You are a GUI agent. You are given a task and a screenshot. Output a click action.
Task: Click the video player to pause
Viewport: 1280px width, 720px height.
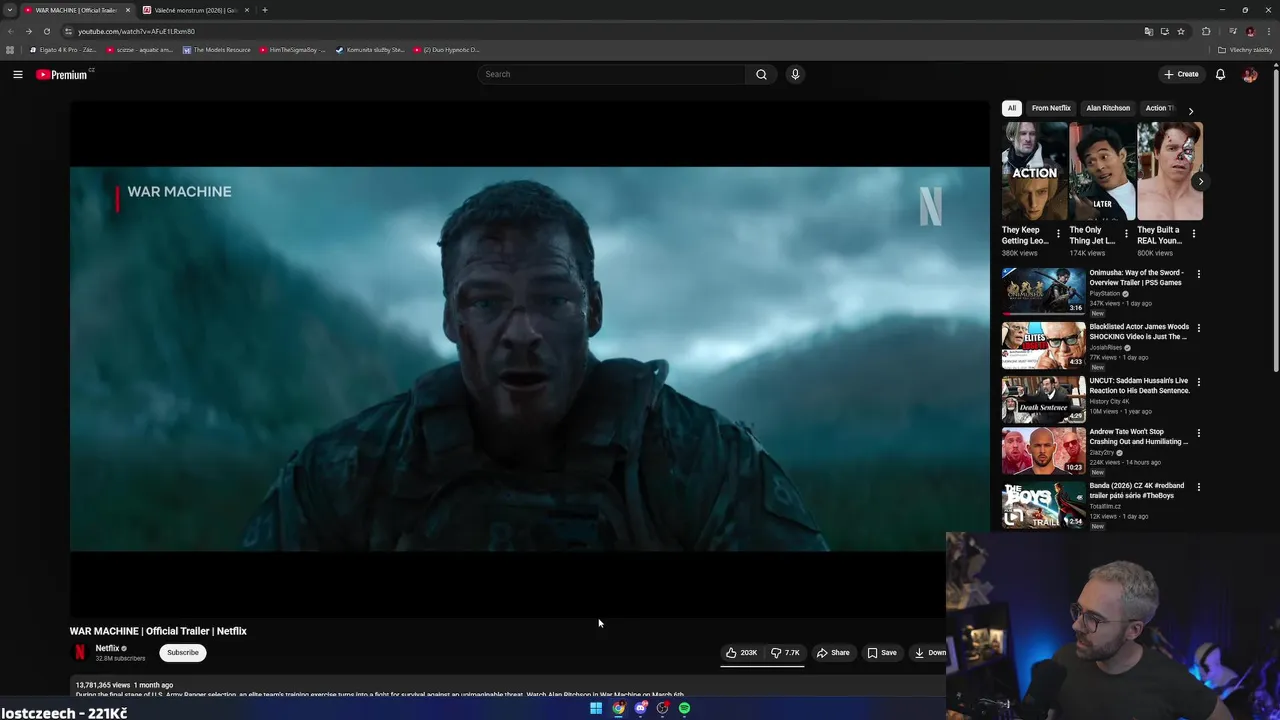[x=529, y=359]
